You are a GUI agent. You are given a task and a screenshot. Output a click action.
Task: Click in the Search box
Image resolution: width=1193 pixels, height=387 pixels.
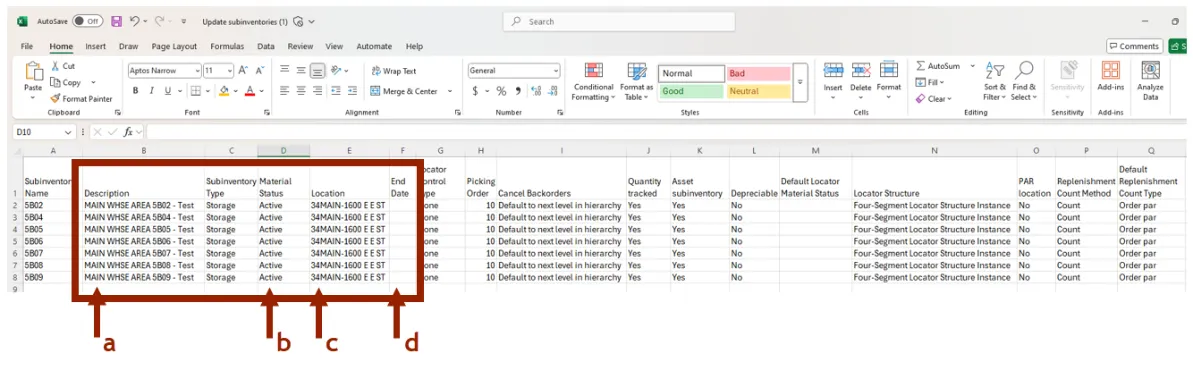pos(619,21)
